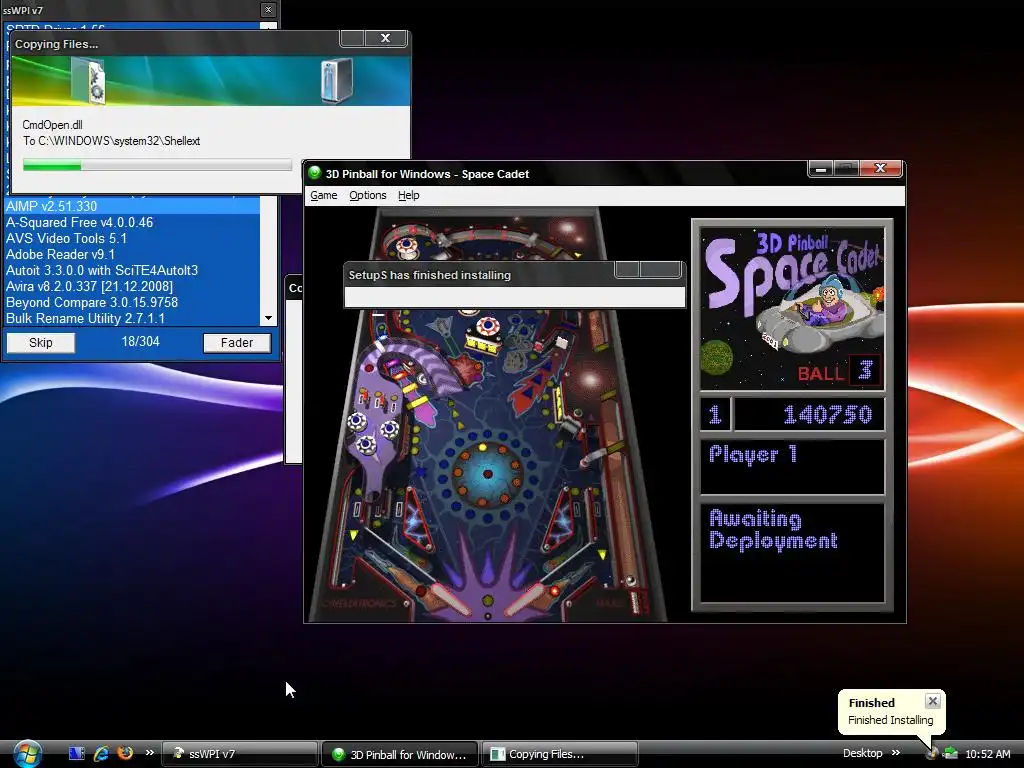Select AIMP v2.51.330 in ssWPI list
This screenshot has width=1024, height=768.
pos(133,206)
